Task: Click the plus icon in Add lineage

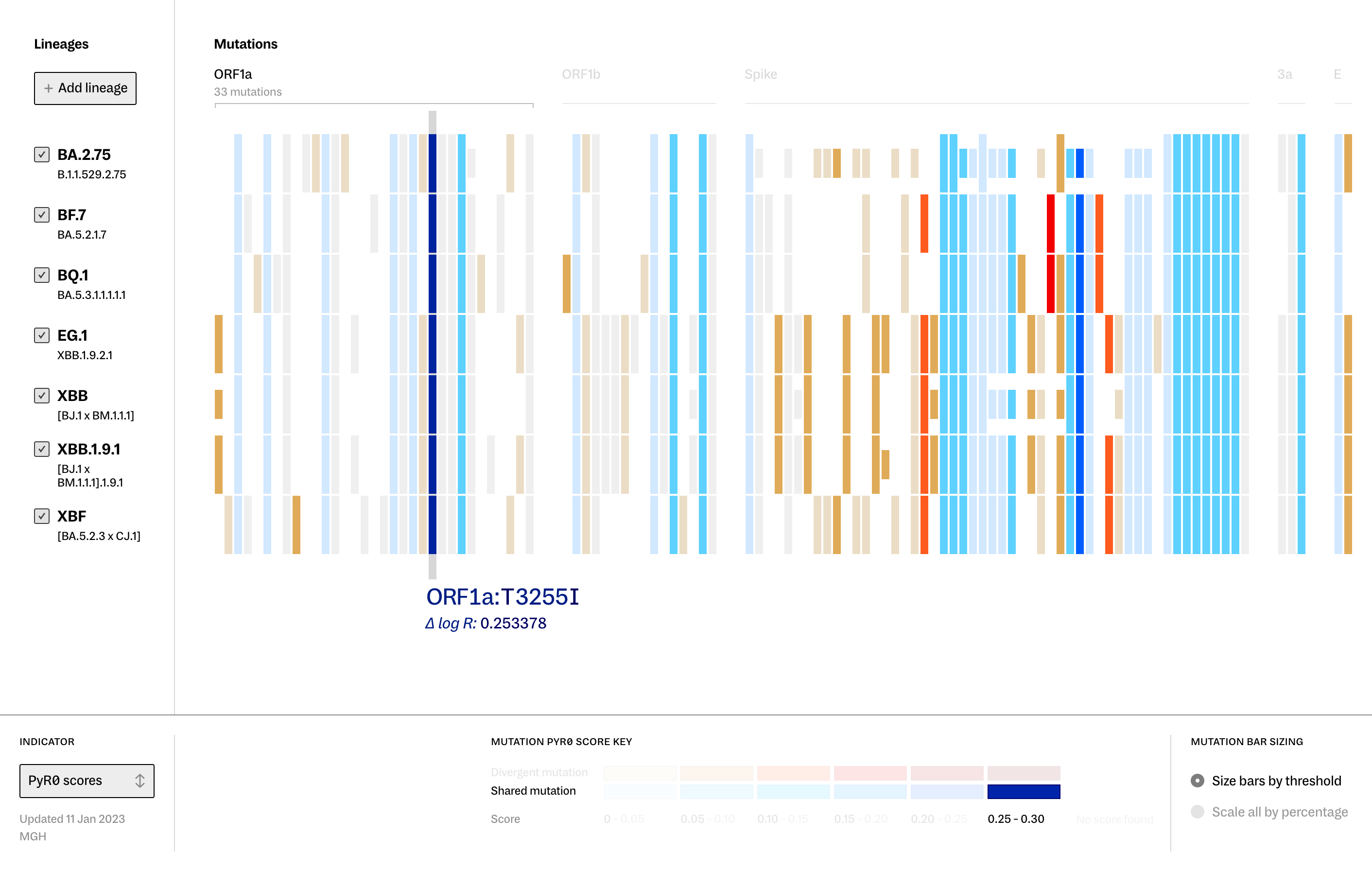Action: [49, 88]
